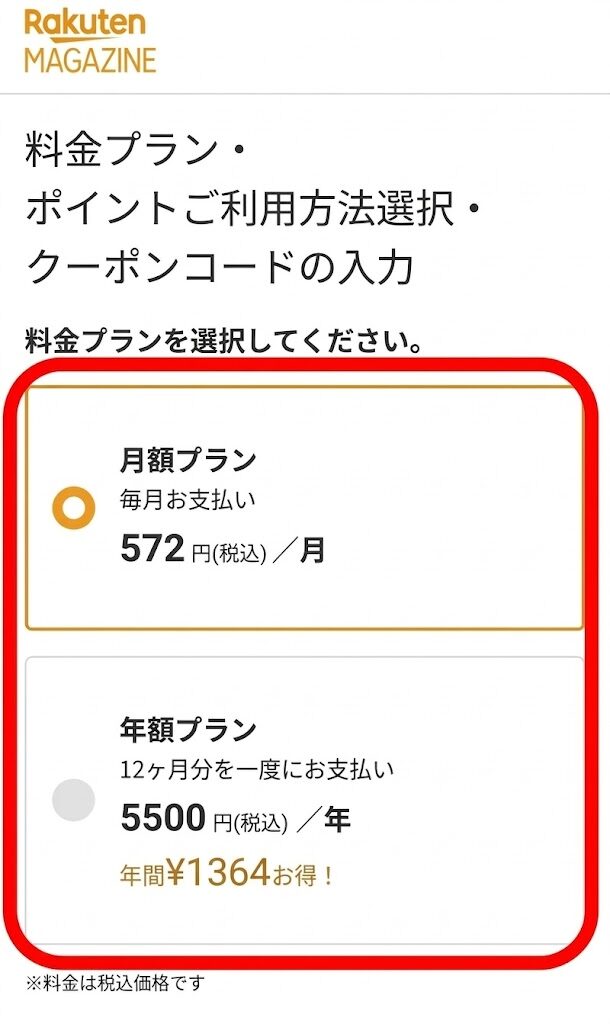The width and height of the screenshot is (610, 1024).
Task: Click the 料金プランを選択してください label
Action: 222,342
